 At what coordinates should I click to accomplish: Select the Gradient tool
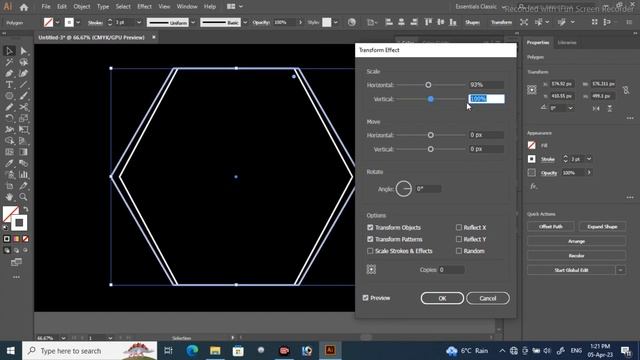[x=23, y=152]
